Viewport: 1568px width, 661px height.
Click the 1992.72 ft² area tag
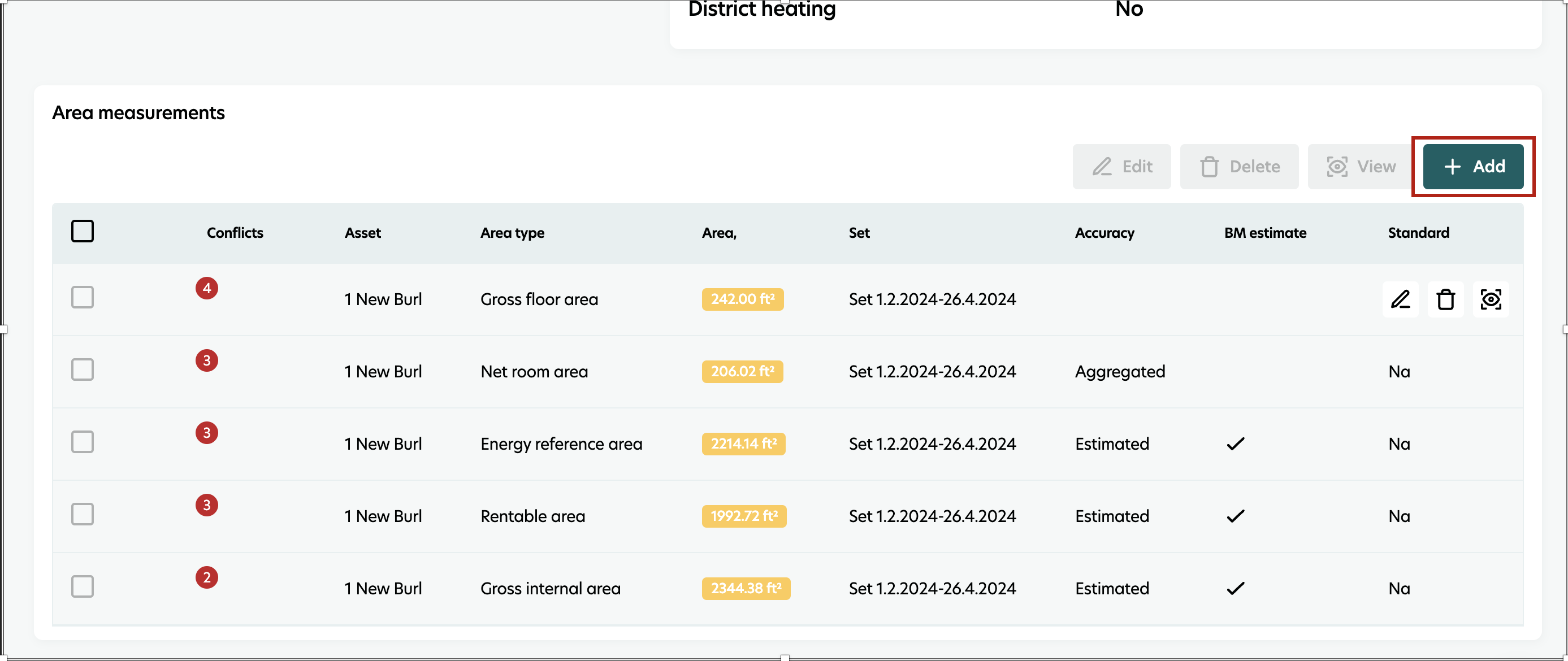[x=744, y=516]
